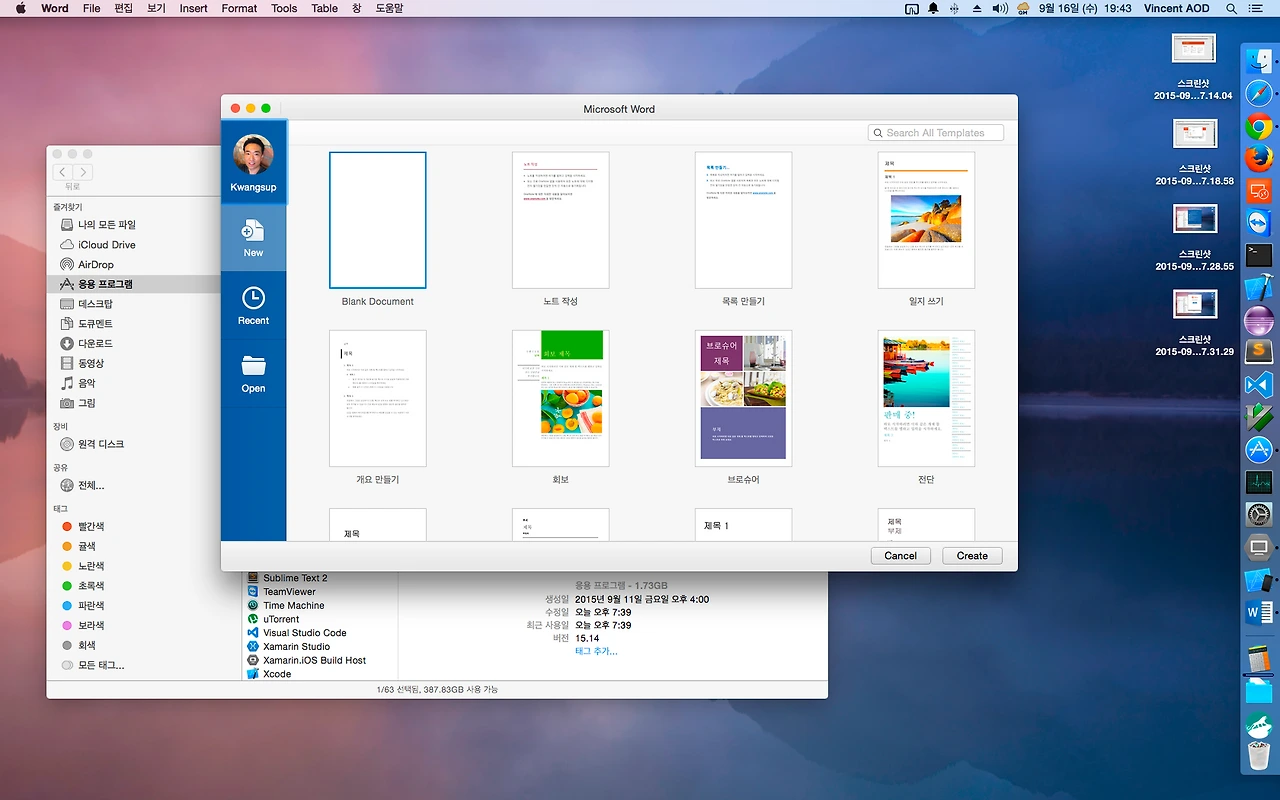
Task: Open the App Store from the Dock
Action: tap(1258, 450)
